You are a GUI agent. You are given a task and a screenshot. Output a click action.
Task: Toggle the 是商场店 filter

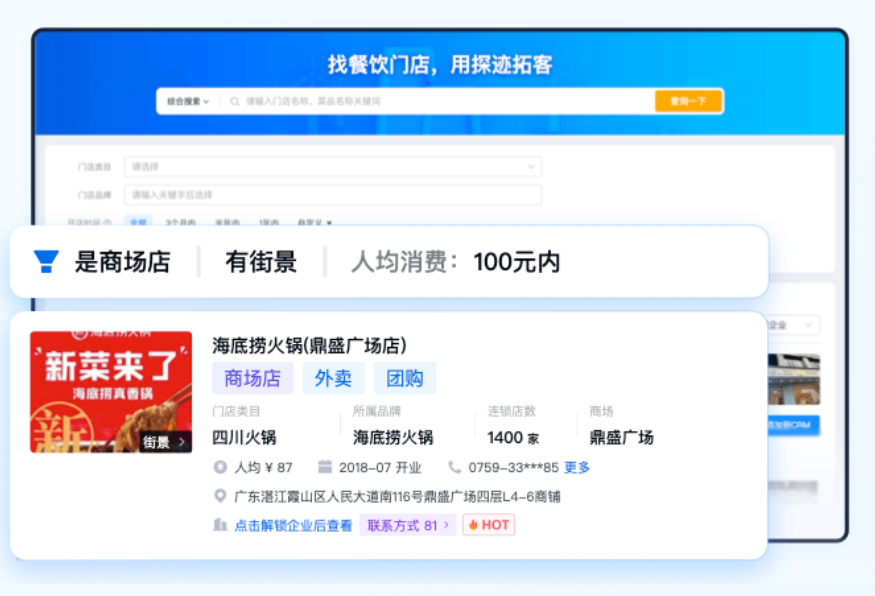(122, 262)
